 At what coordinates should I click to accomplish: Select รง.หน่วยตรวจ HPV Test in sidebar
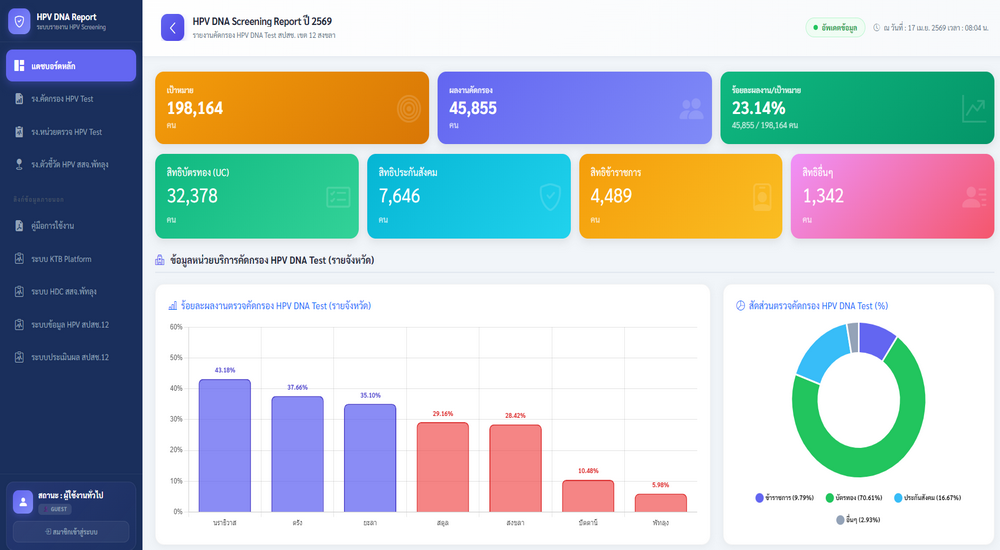point(70,132)
